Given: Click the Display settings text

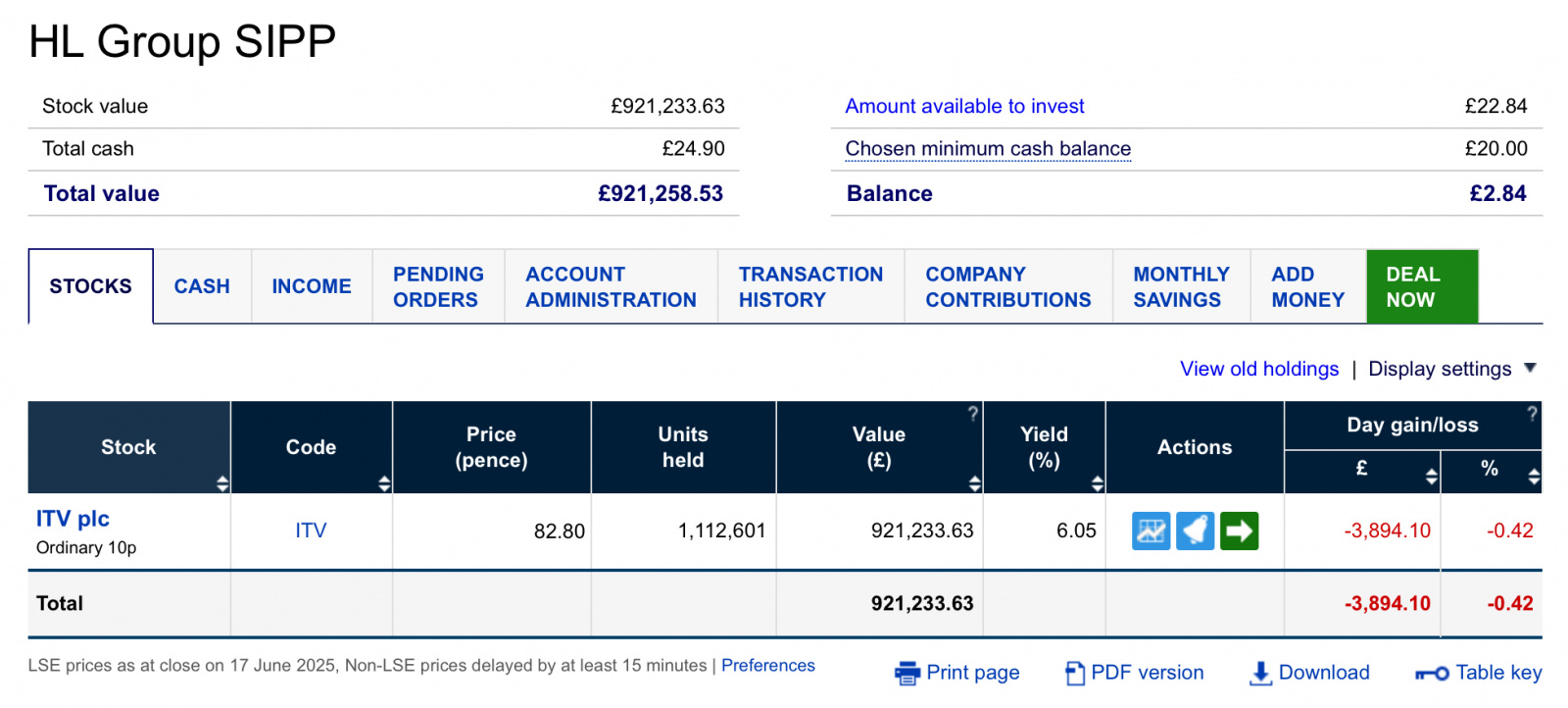Looking at the screenshot, I should [x=1440, y=369].
